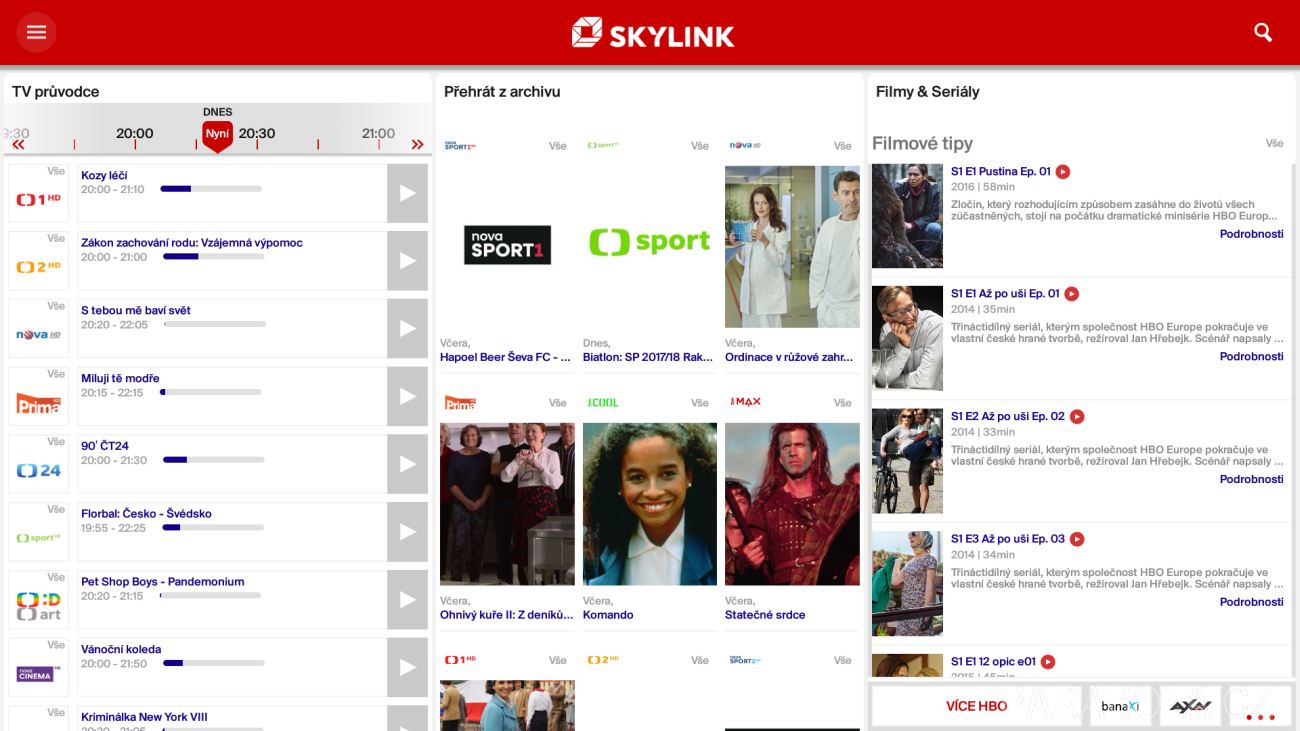Screen dimensions: 1300x731
Task: Select ČT2 HD channel logo in guide
Action: pyautogui.click(x=39, y=267)
